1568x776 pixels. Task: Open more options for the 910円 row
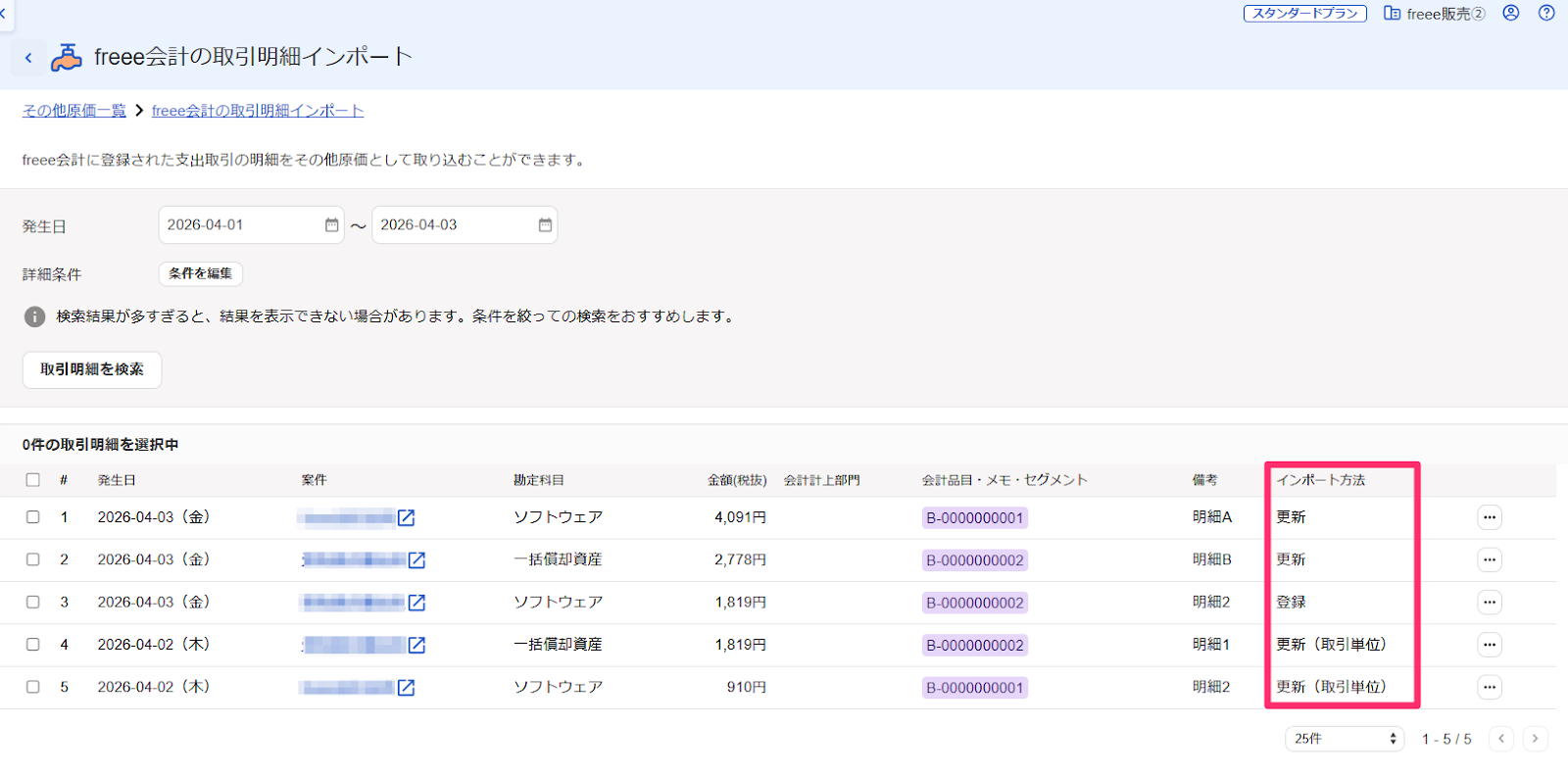pyautogui.click(x=1490, y=688)
